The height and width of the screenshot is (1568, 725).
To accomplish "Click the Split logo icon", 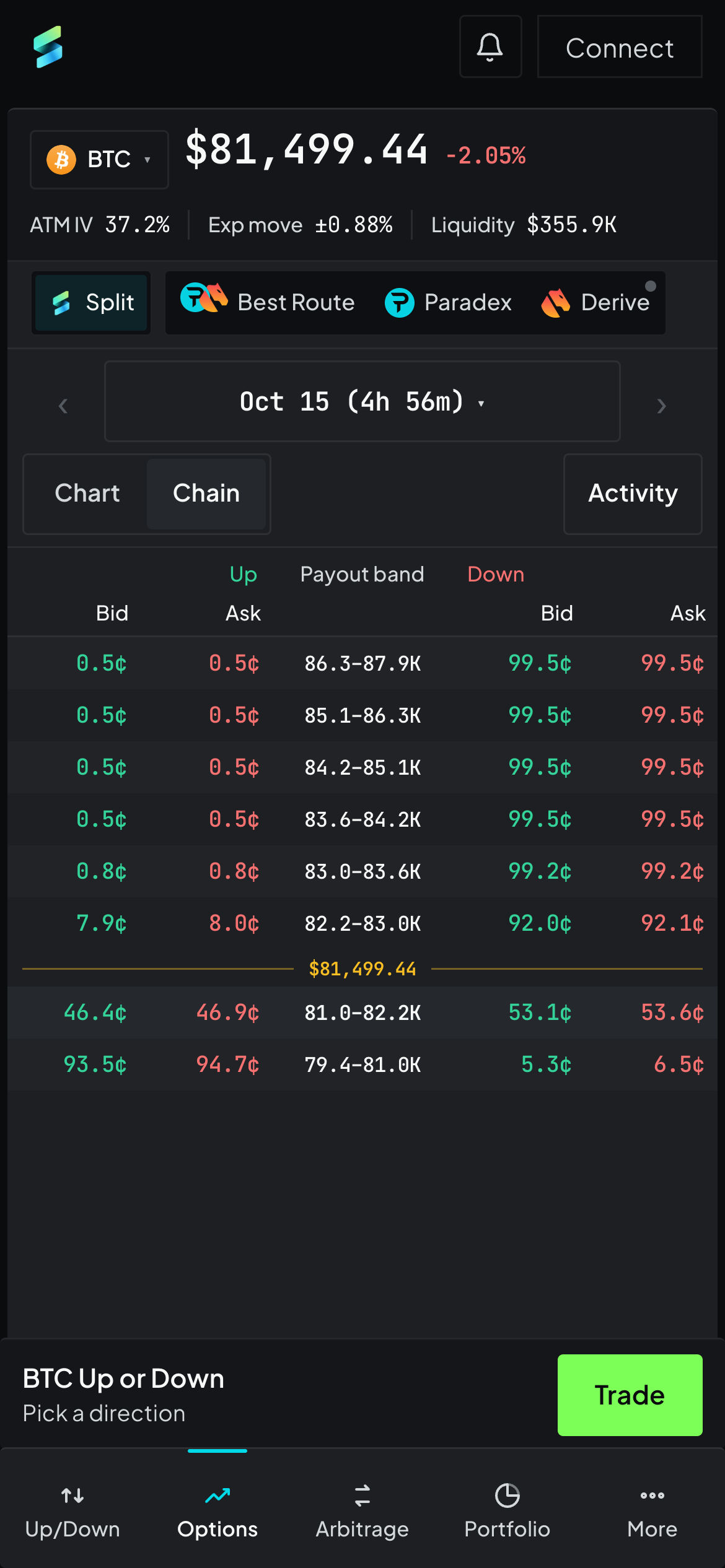I will click(x=61, y=303).
